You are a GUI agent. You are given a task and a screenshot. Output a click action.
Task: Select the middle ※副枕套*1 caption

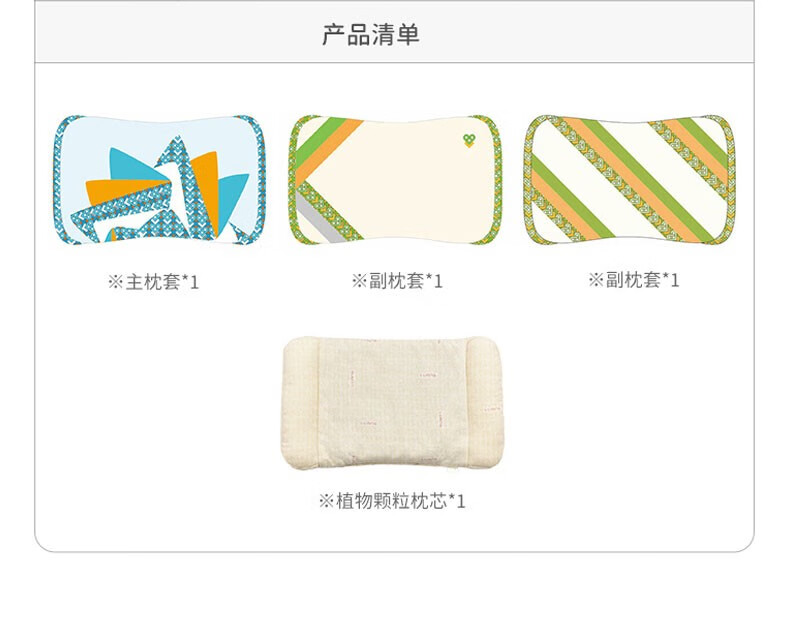pos(397,281)
